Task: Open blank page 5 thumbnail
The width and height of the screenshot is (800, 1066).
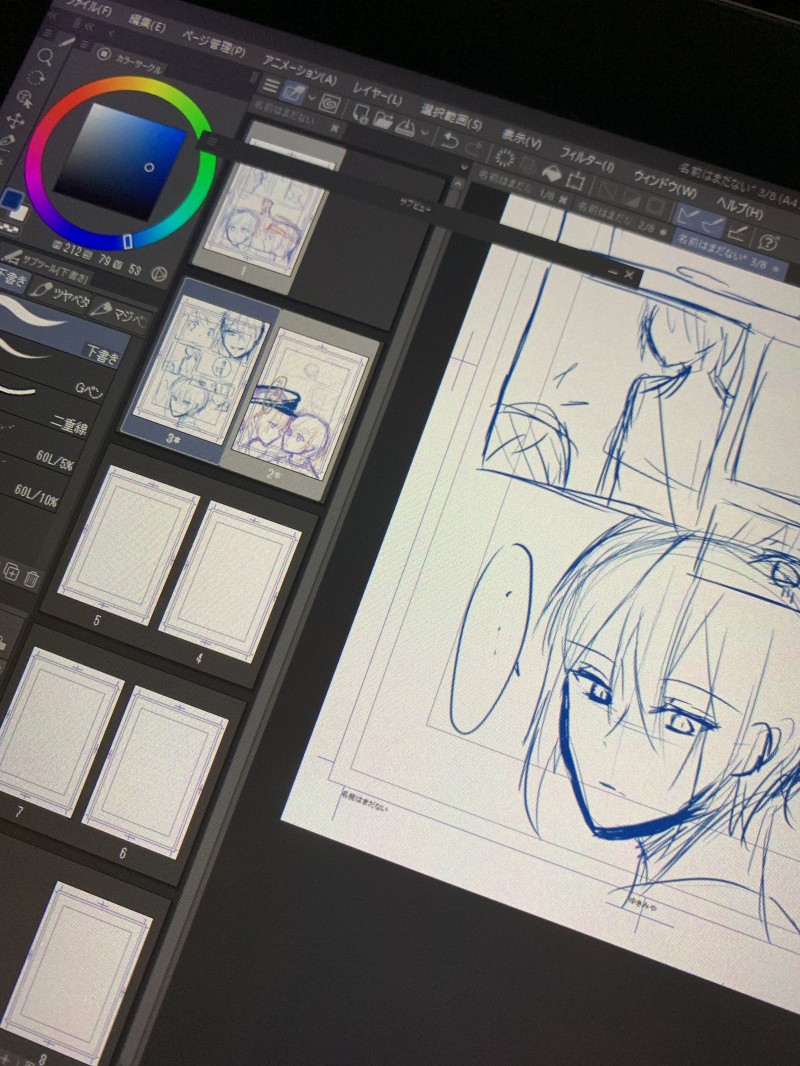Action: 128,545
